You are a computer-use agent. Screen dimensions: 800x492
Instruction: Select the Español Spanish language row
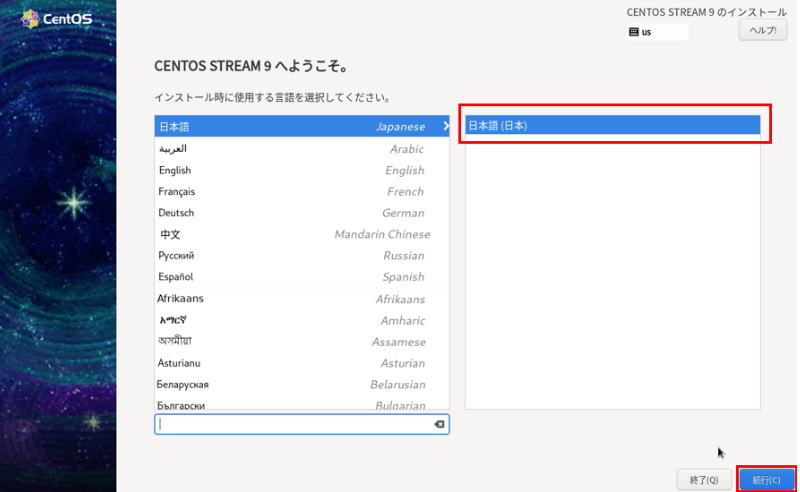pos(302,277)
